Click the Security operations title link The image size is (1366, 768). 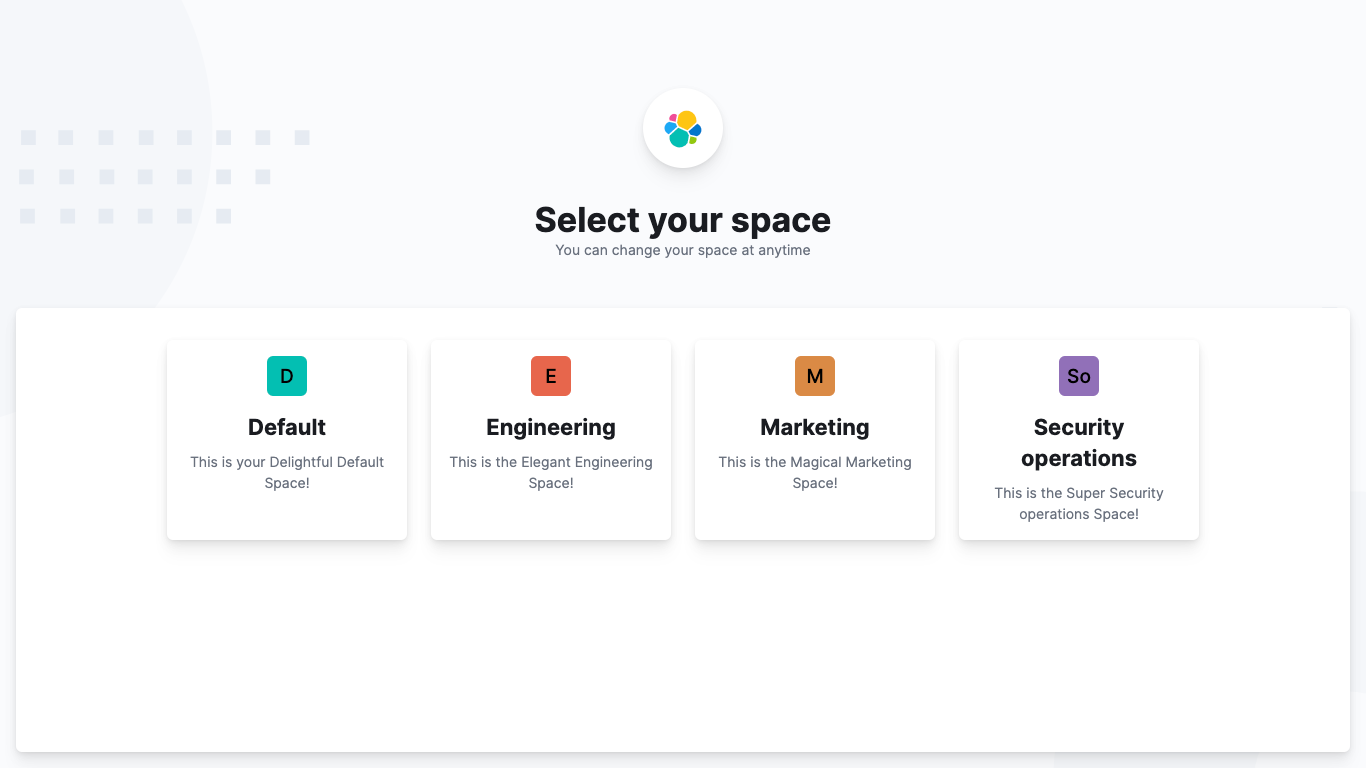coord(1079,442)
